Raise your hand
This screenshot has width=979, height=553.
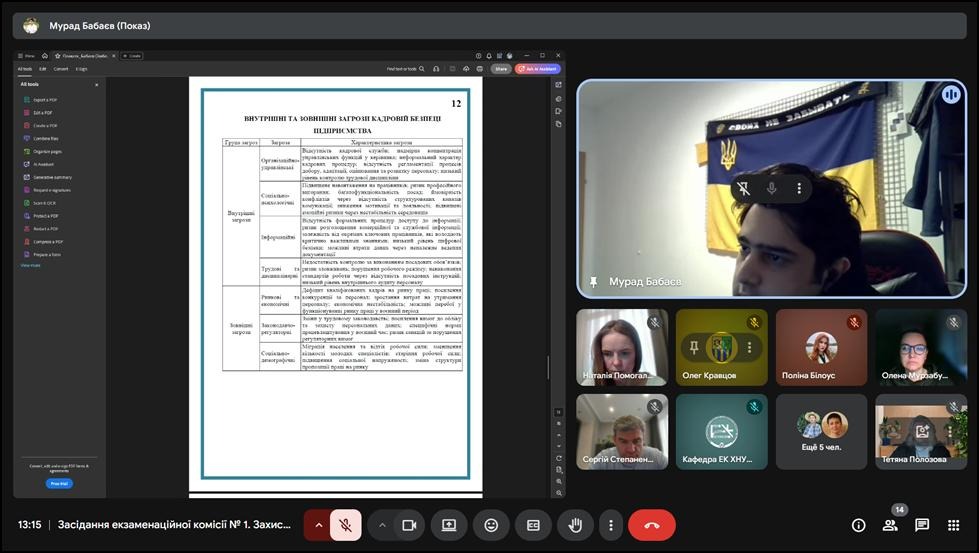(575, 525)
